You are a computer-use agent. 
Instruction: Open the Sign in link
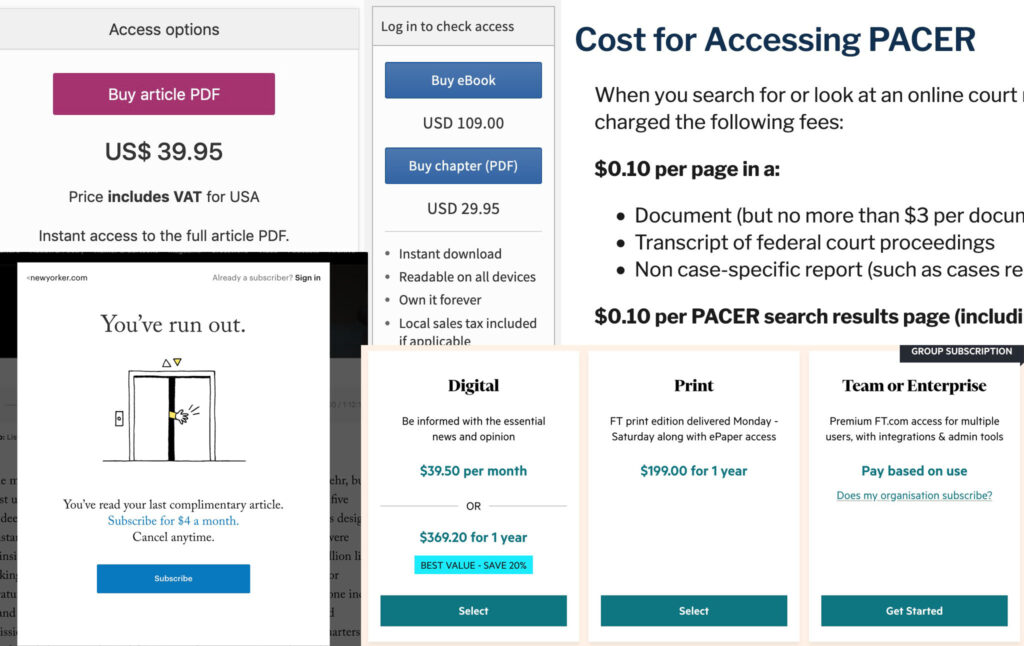pos(308,278)
